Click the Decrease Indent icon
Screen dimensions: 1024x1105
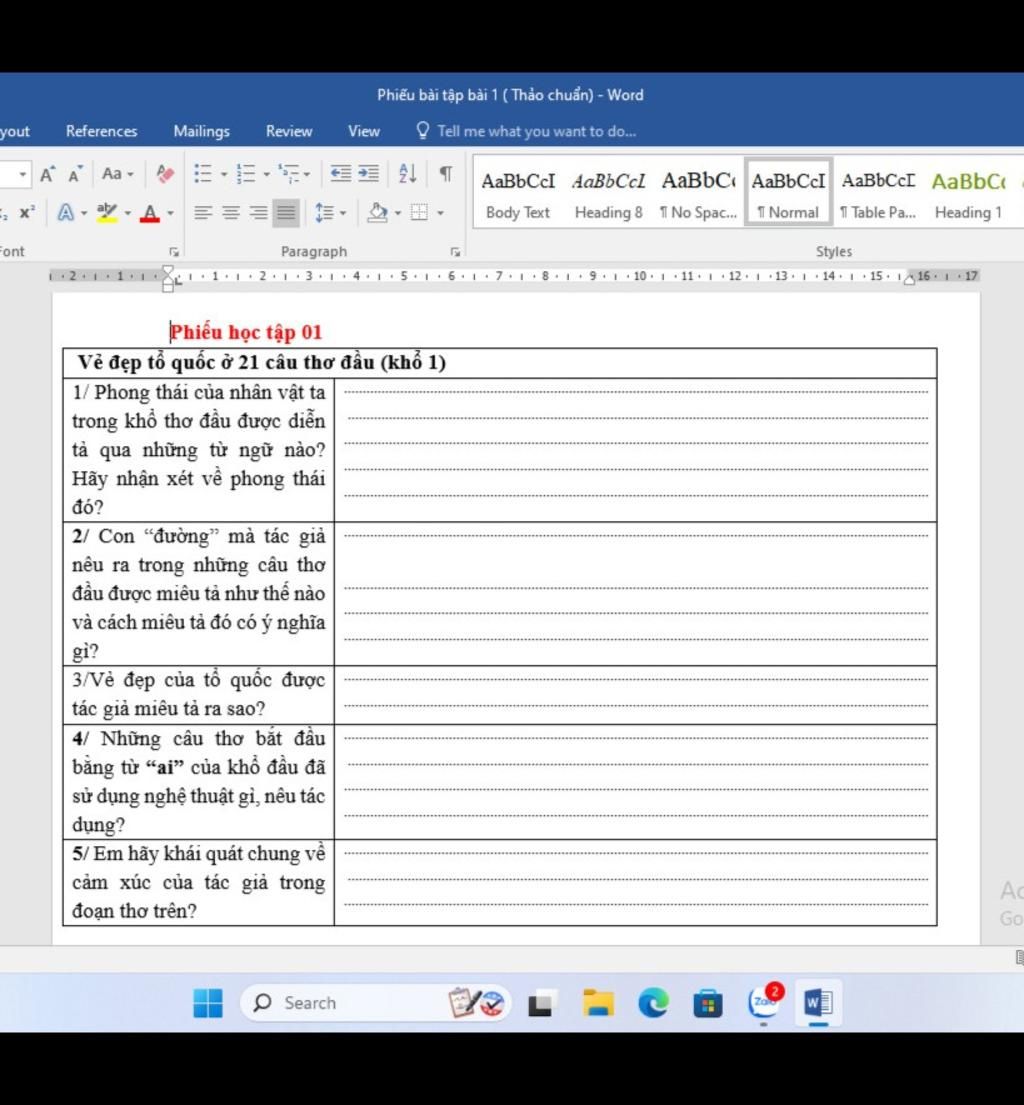[341, 174]
